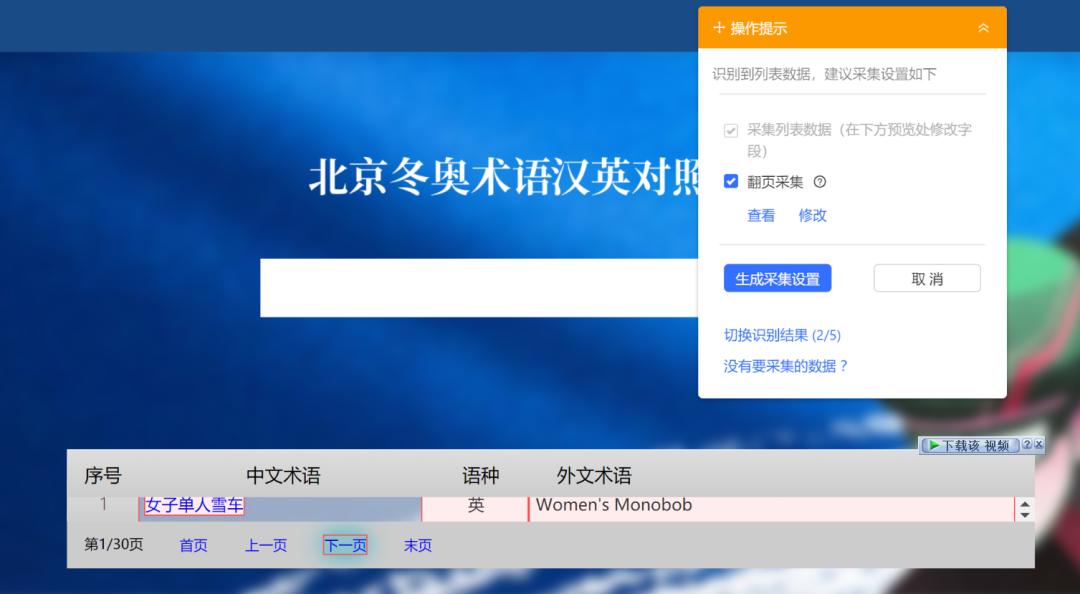Click the plus icon on the 操作提示 header
The width and height of the screenshot is (1080, 594).
point(718,28)
